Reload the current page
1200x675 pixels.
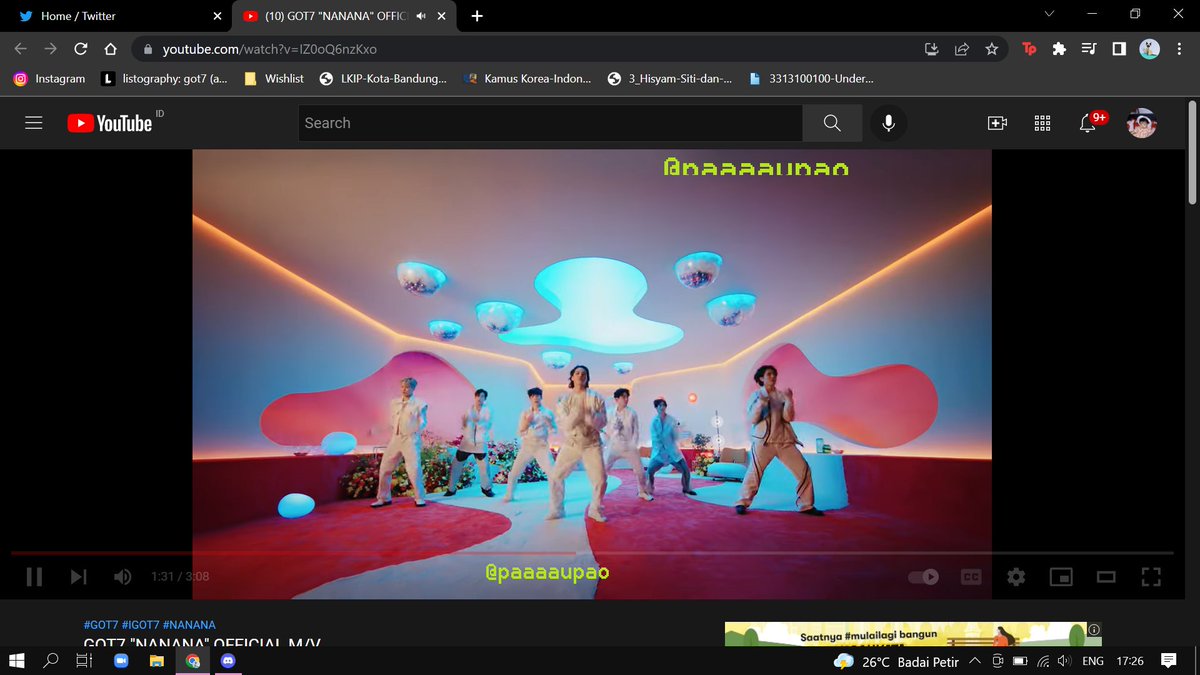click(81, 48)
